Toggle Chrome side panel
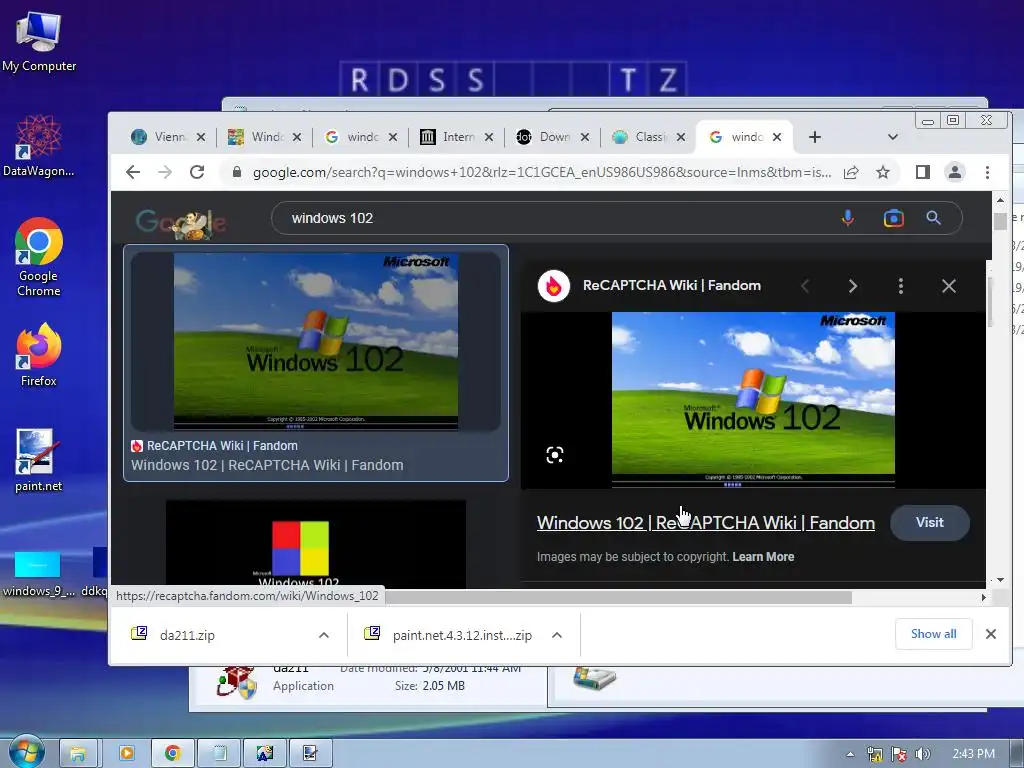The image size is (1024, 768). pyautogui.click(x=923, y=172)
